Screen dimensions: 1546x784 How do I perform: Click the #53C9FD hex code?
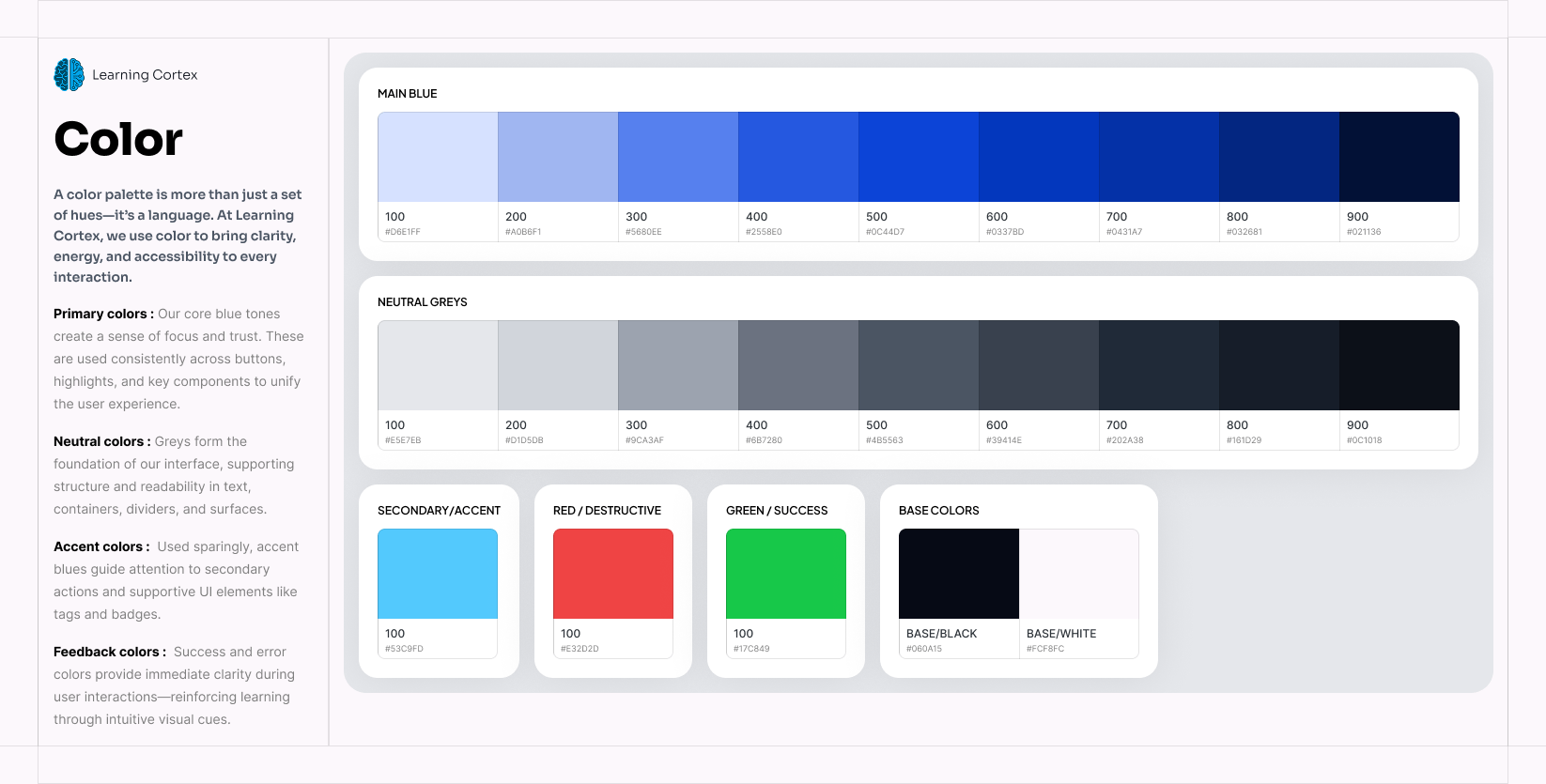click(404, 649)
